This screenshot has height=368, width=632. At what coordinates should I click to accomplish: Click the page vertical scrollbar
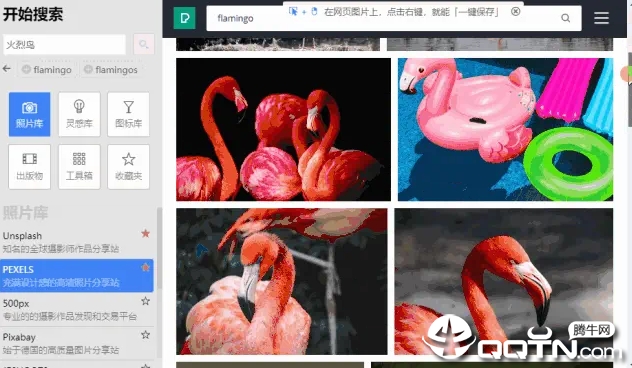click(x=630, y=89)
